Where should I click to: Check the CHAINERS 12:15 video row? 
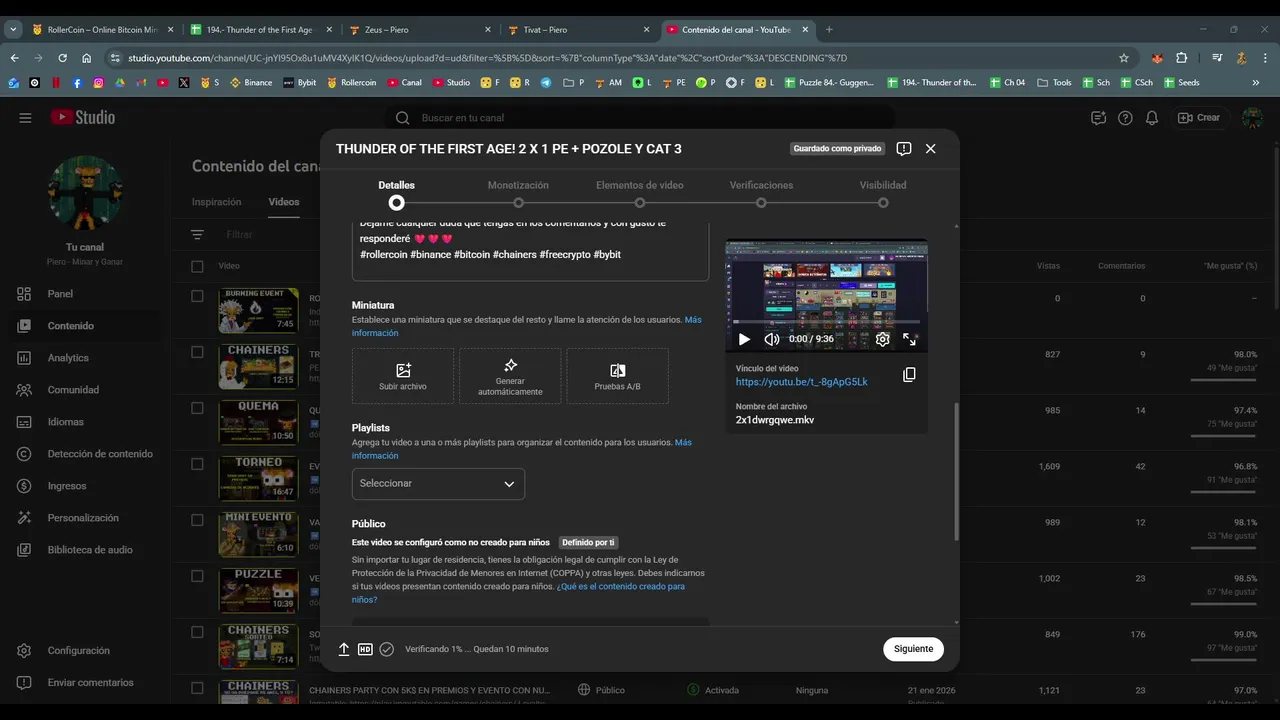(197, 352)
